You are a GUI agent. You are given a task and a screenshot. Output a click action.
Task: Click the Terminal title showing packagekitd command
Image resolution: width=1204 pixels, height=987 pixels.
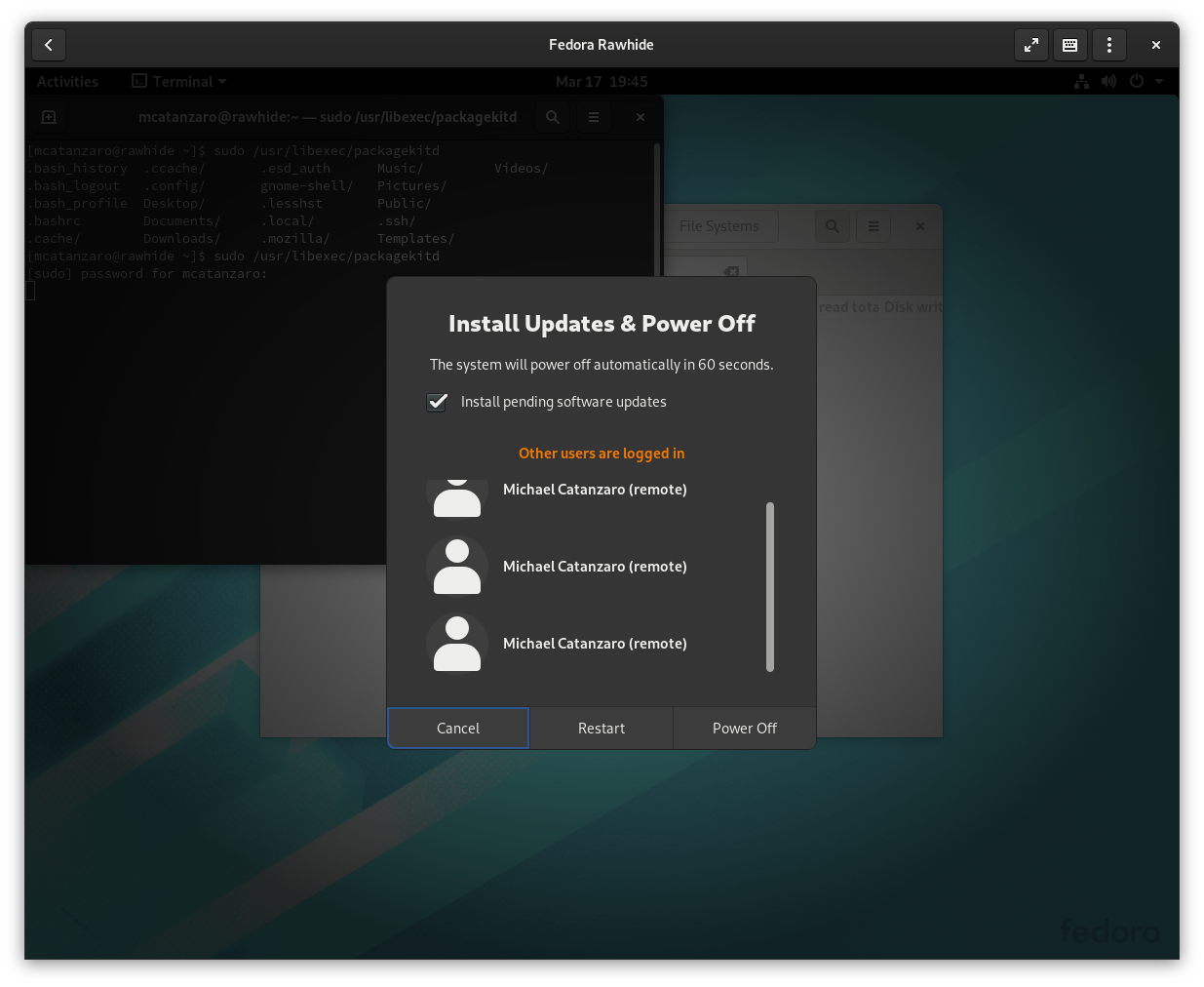point(328,117)
